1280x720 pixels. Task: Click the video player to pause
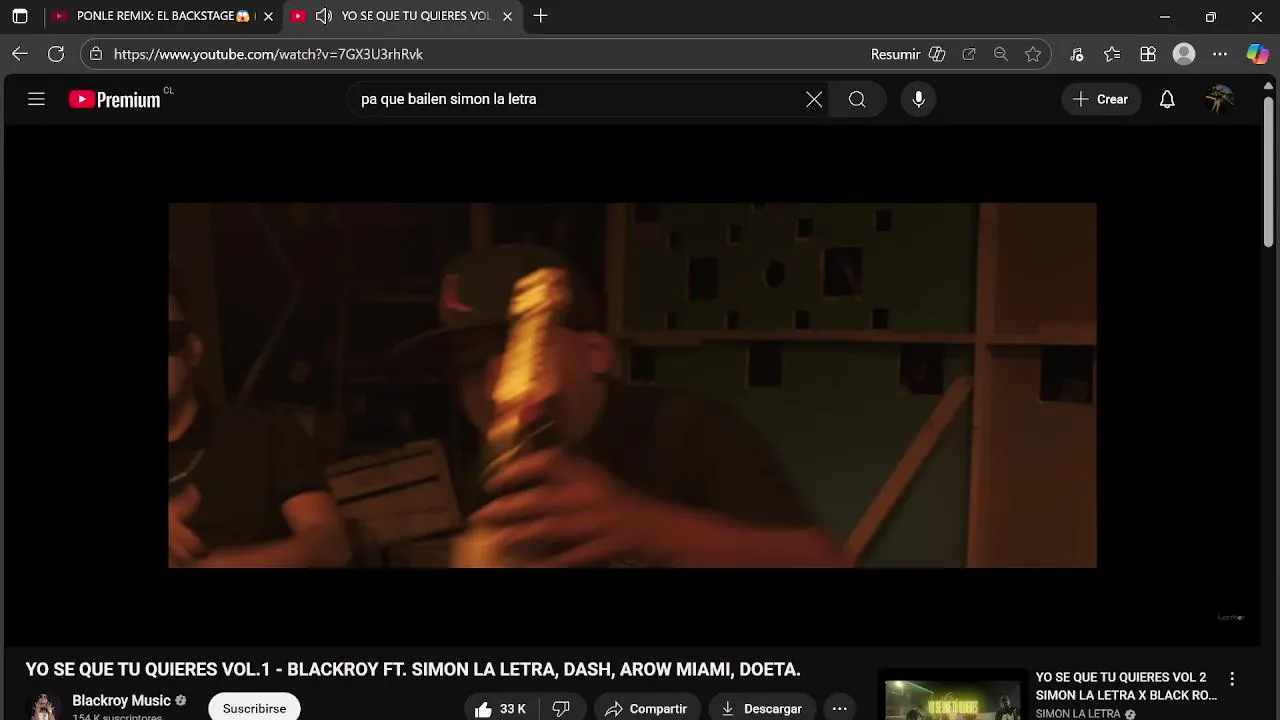[x=632, y=385]
